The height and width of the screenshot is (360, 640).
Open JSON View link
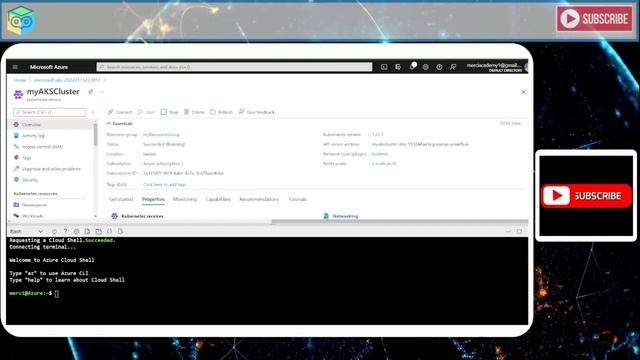click(x=510, y=123)
